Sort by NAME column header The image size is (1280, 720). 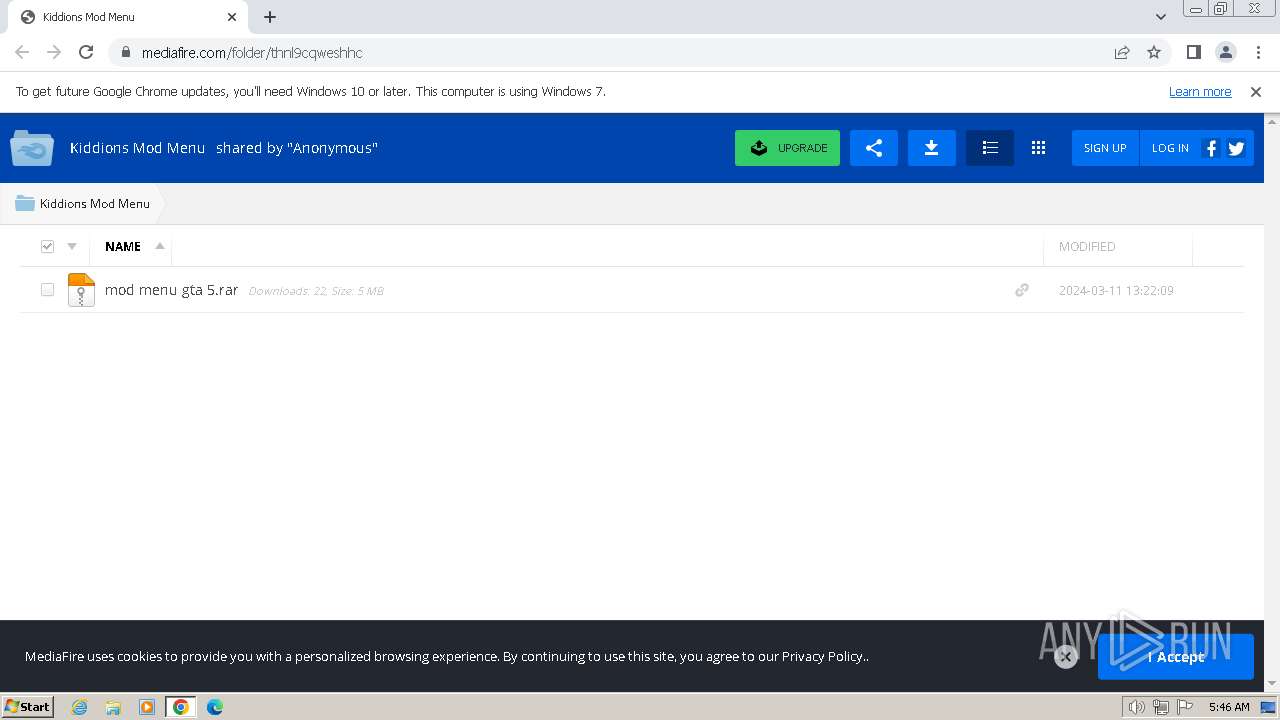pyautogui.click(x=123, y=246)
